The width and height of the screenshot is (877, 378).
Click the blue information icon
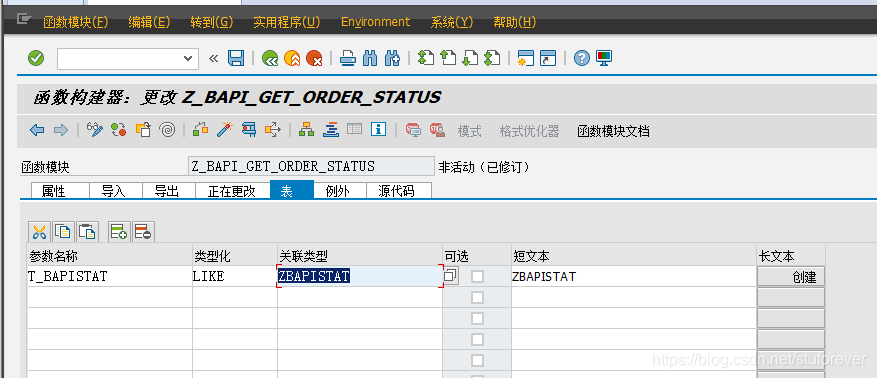tap(379, 130)
